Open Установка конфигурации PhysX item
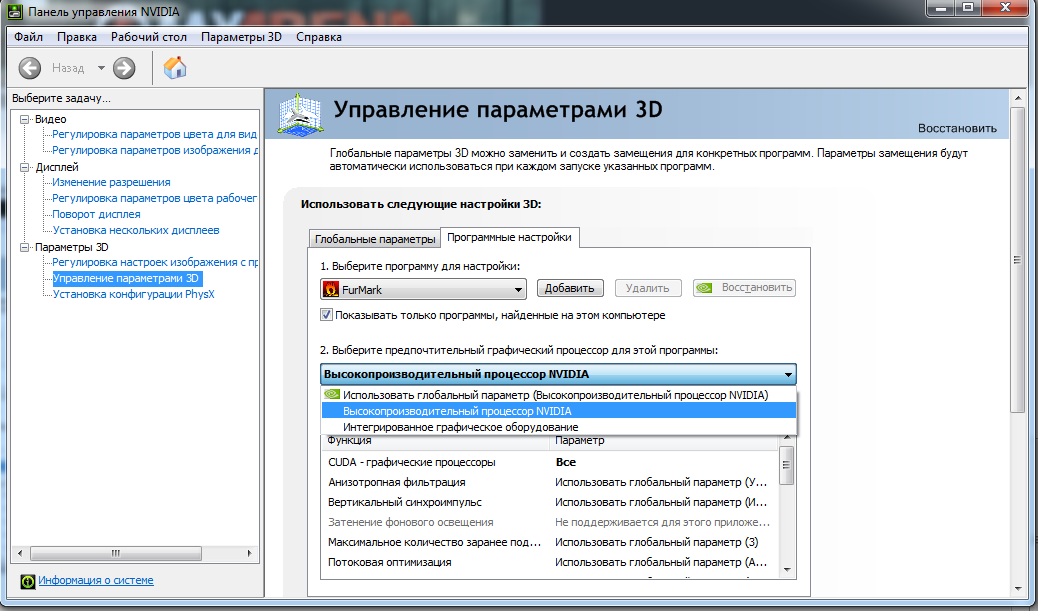This screenshot has width=1038, height=611. (133, 295)
